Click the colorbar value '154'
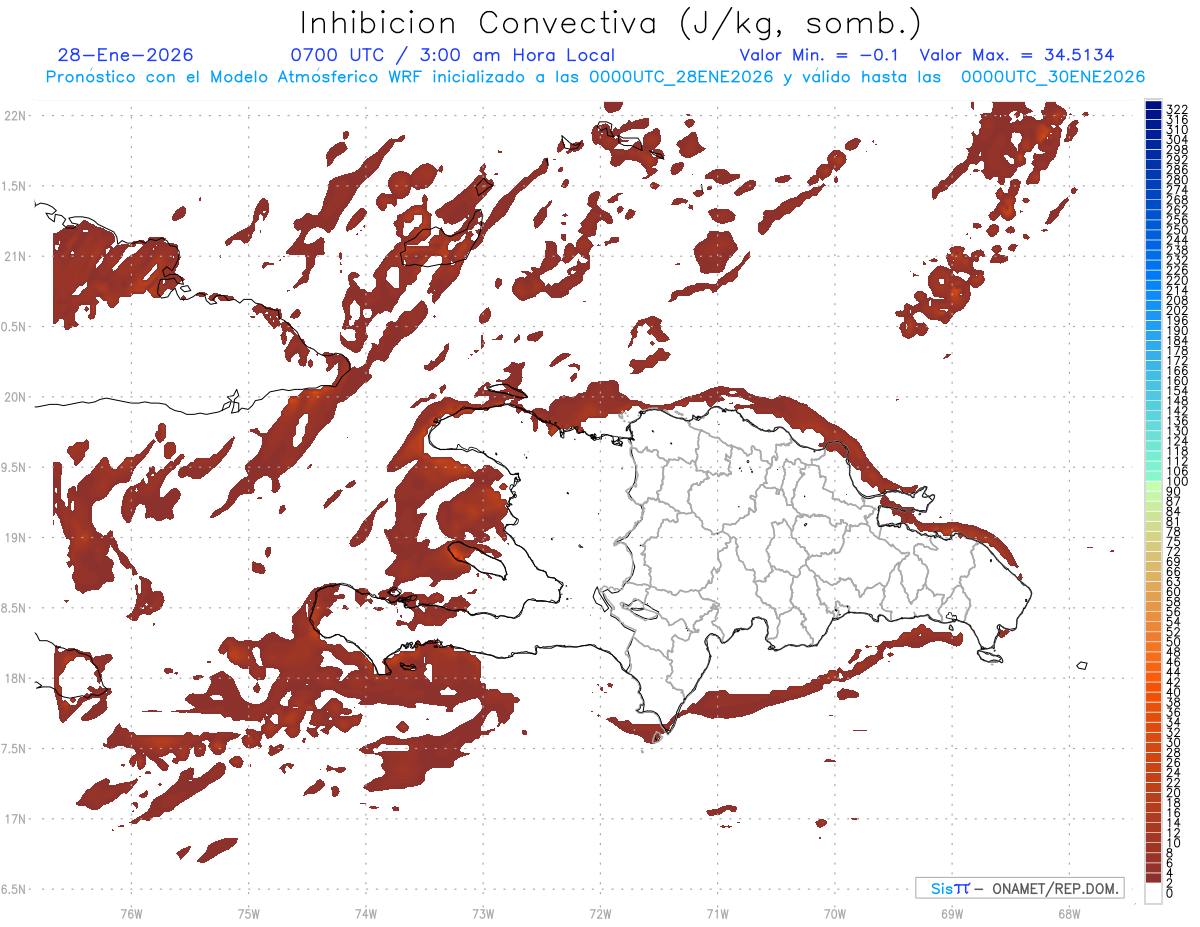 point(1177,391)
